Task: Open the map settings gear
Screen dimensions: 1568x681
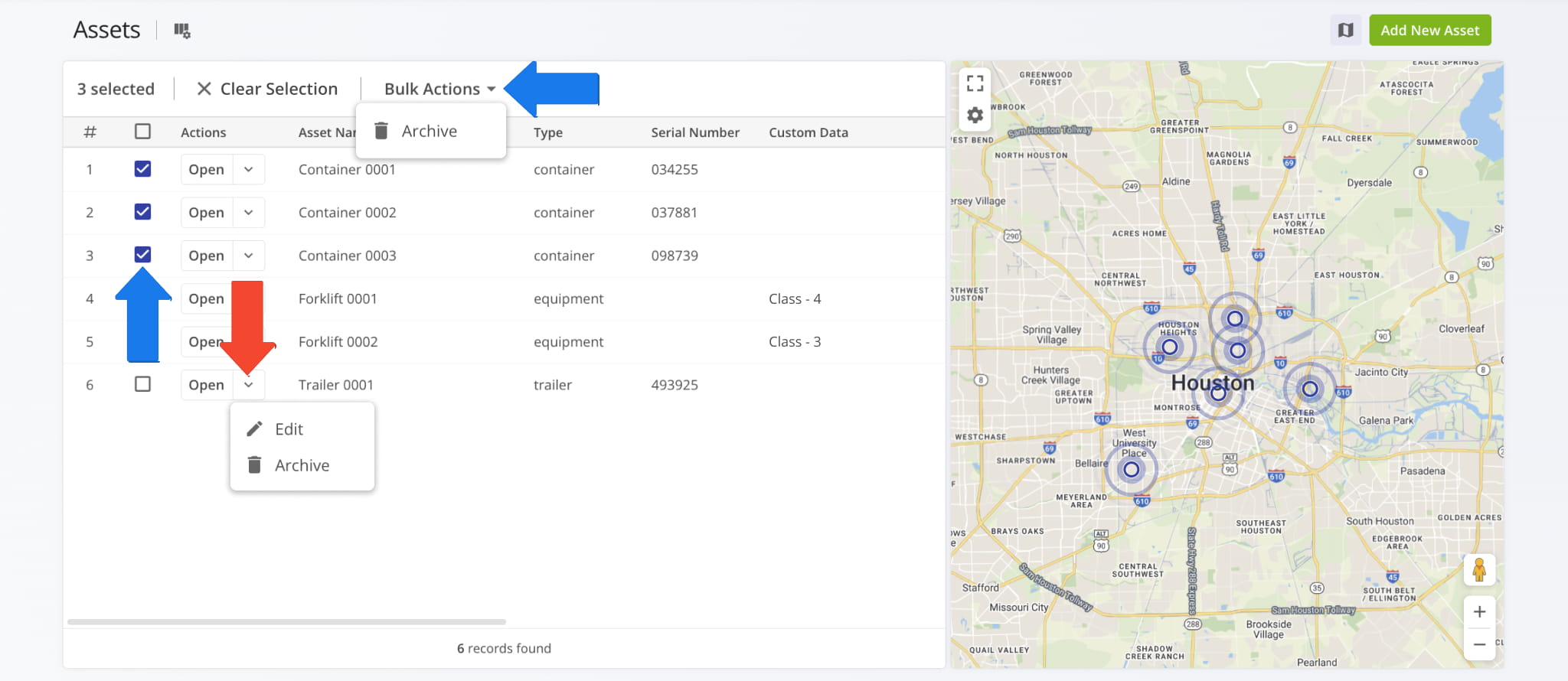Action: [975, 116]
